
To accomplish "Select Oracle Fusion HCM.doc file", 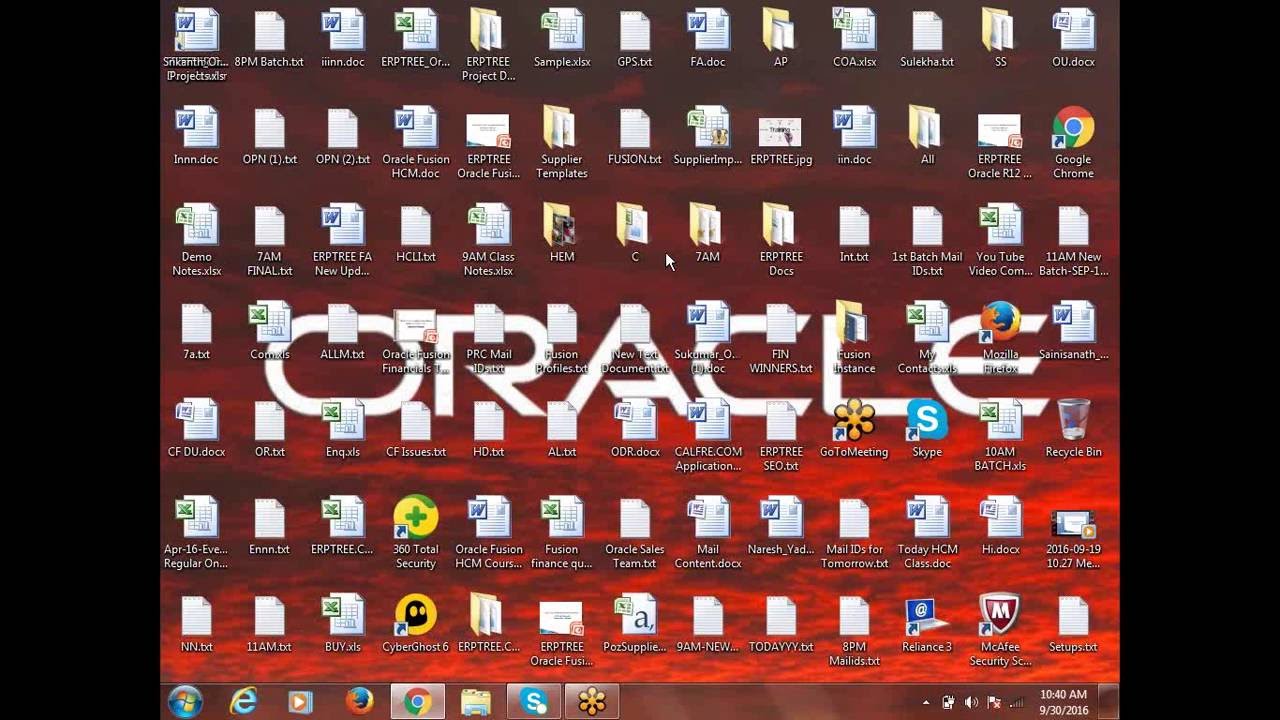I will (x=416, y=143).
